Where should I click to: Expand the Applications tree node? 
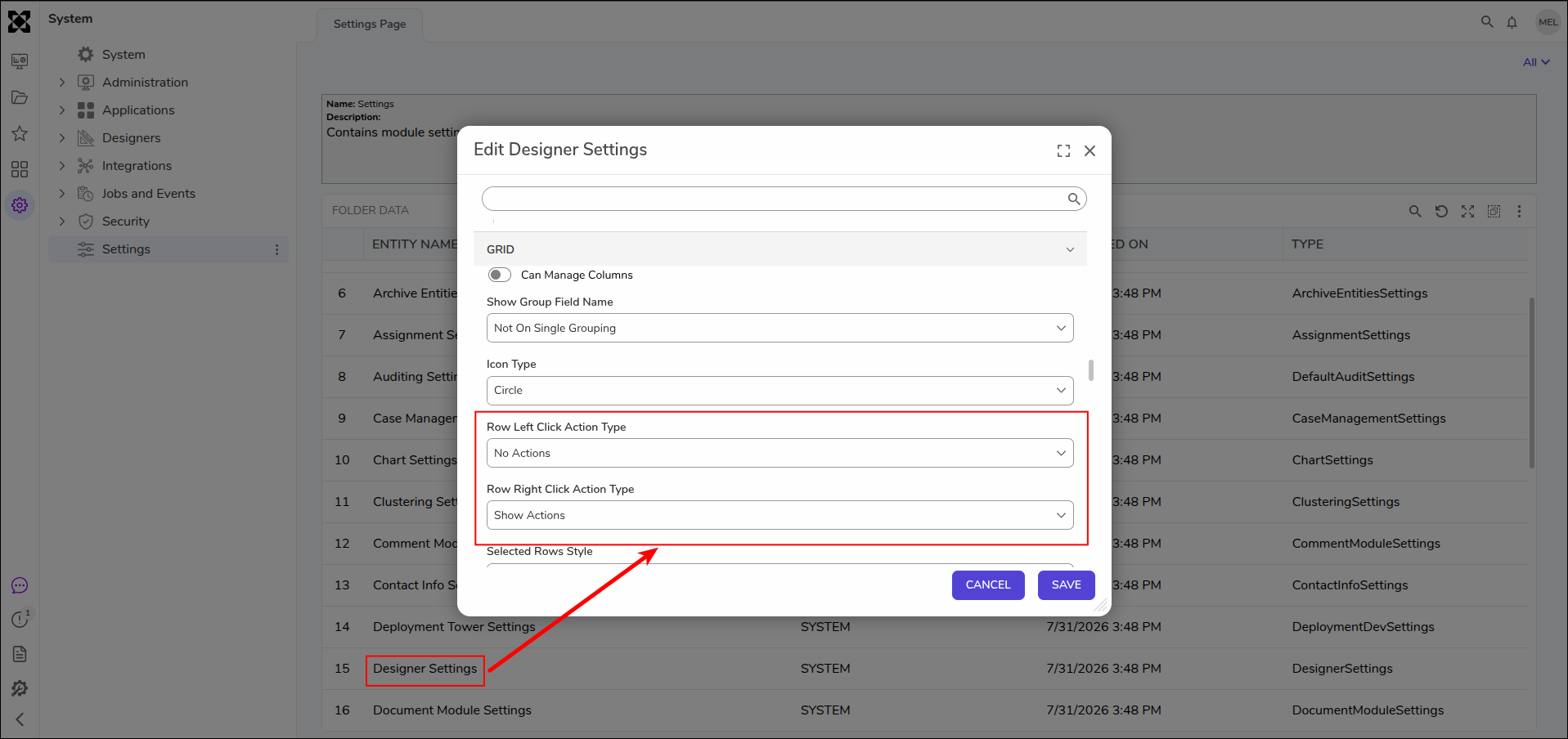pyautogui.click(x=62, y=110)
